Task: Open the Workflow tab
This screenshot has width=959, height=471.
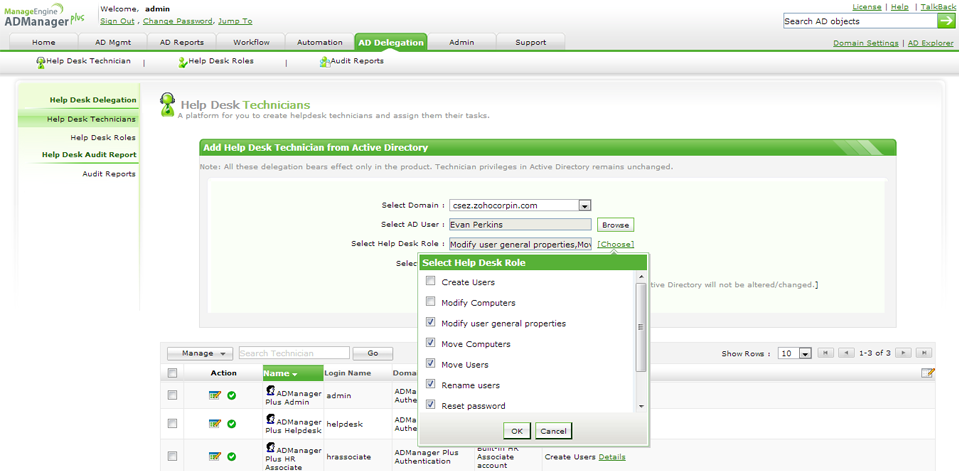Action: coord(251,42)
